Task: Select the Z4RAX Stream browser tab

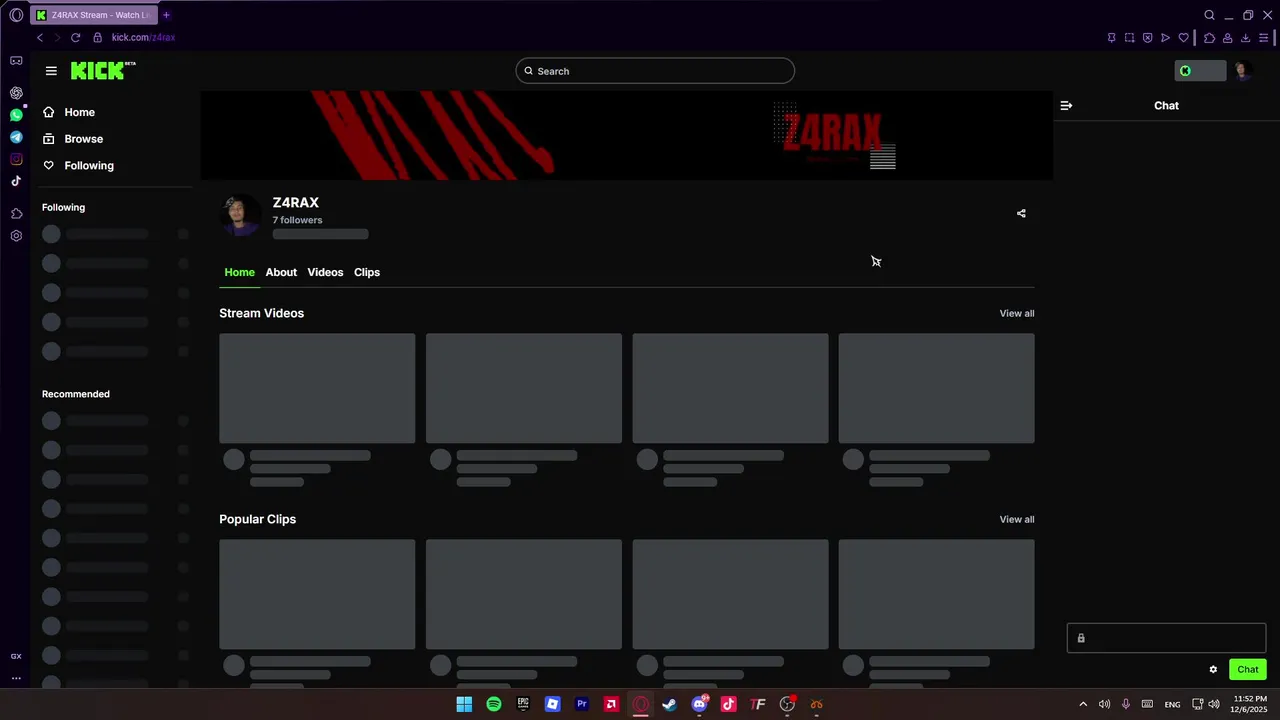Action: (93, 15)
